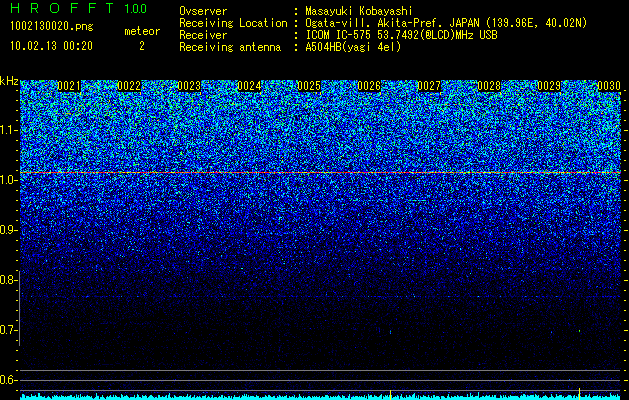Click time marker 0022
The image size is (629, 400).
point(129,86)
